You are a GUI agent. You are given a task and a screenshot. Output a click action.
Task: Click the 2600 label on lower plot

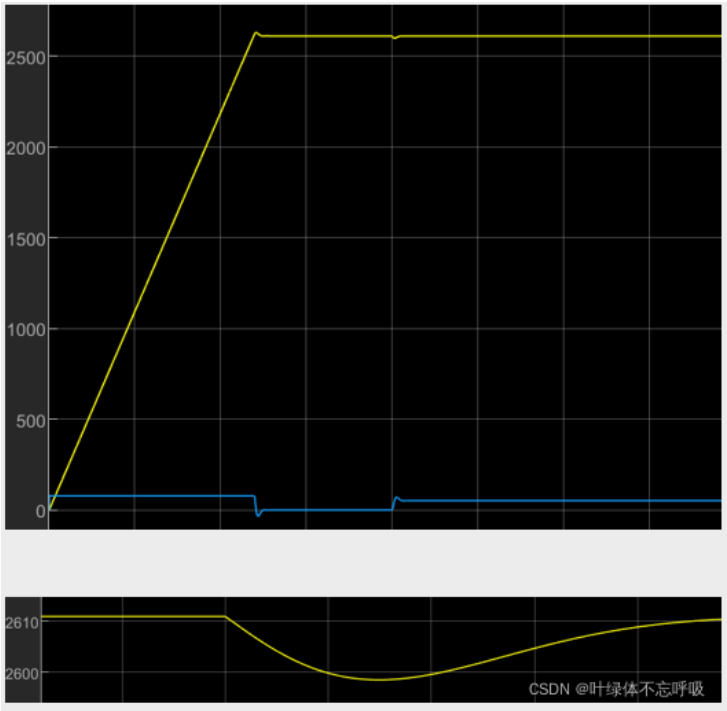coord(21,672)
